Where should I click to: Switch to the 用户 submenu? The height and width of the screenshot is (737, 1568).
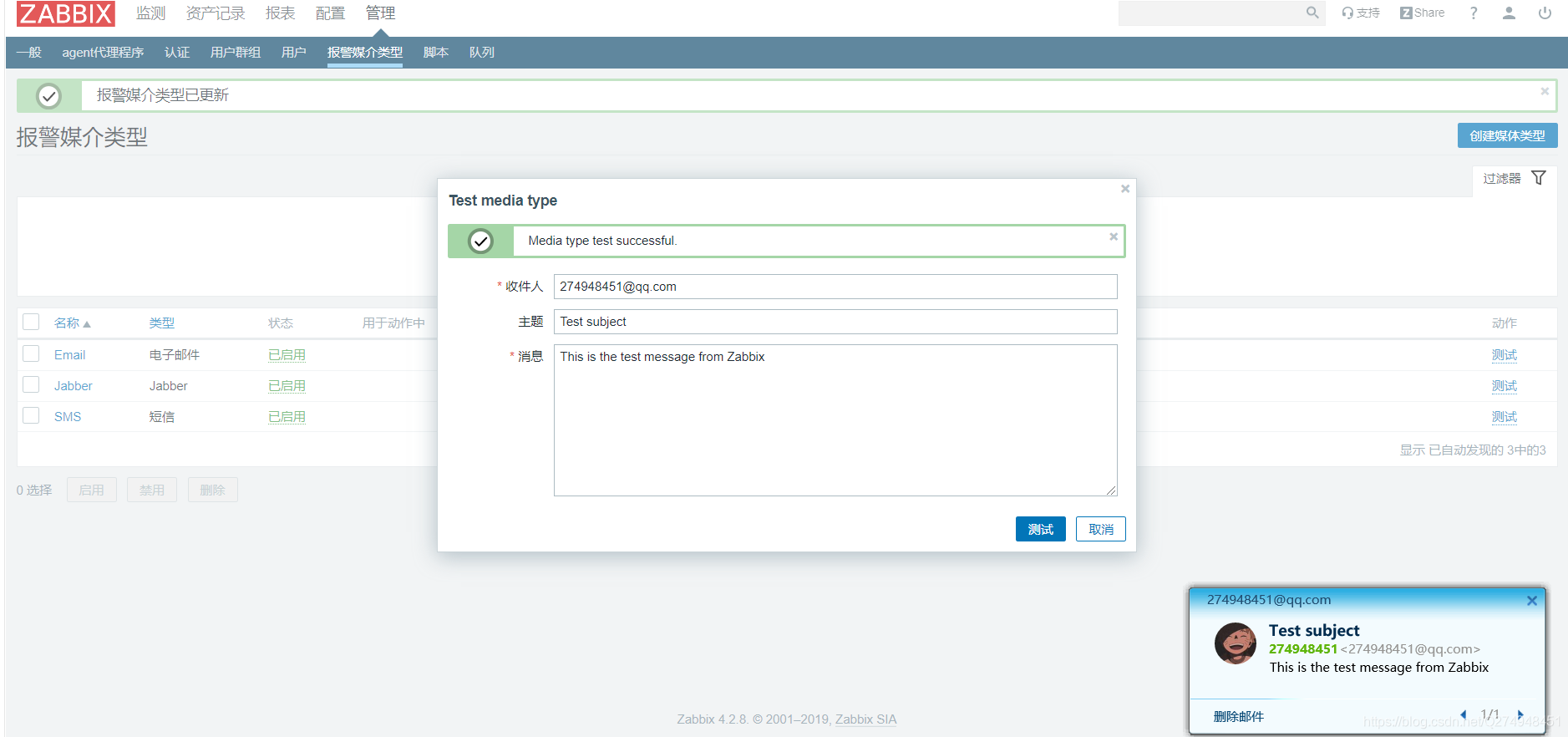tap(294, 53)
